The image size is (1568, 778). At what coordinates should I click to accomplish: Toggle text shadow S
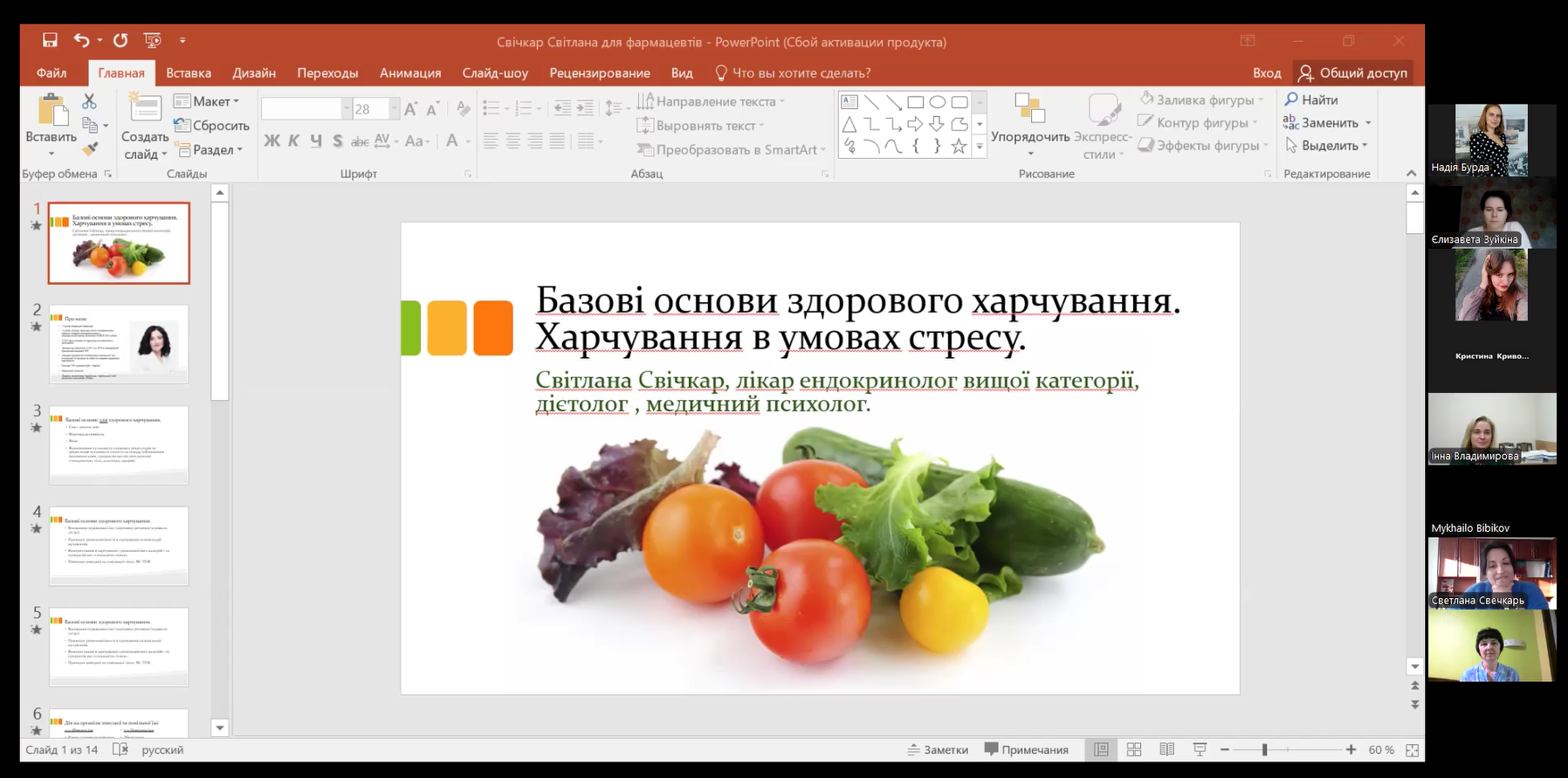[337, 141]
